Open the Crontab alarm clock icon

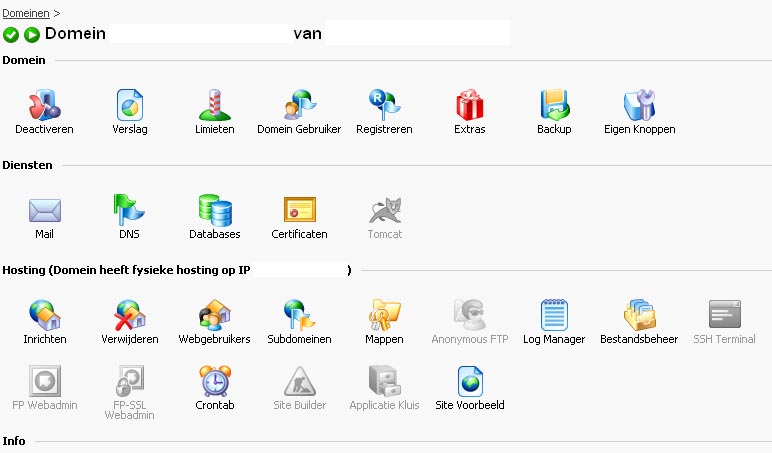pos(215,381)
